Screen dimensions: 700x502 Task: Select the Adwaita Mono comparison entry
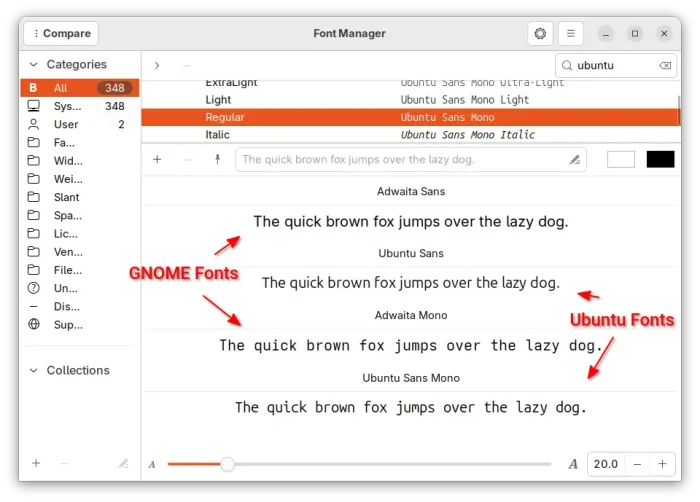click(x=411, y=315)
